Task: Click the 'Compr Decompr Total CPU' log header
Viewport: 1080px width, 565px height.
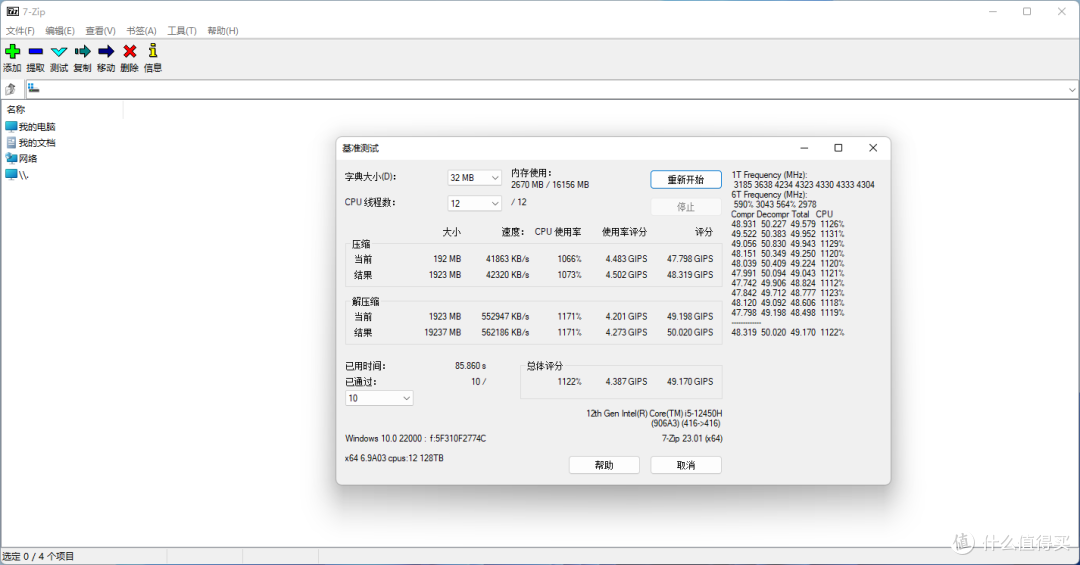Action: 782,214
